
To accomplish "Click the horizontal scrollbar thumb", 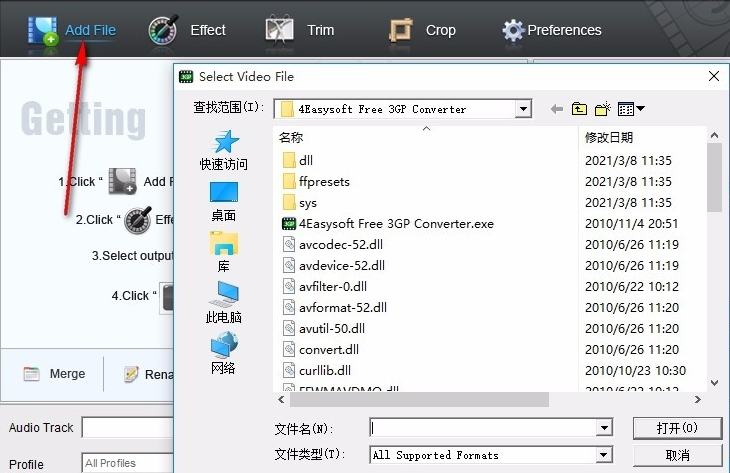I will (419, 399).
